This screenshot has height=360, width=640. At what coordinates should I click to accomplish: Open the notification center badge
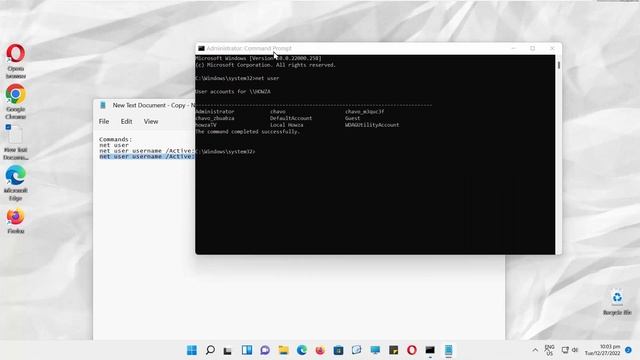628,350
